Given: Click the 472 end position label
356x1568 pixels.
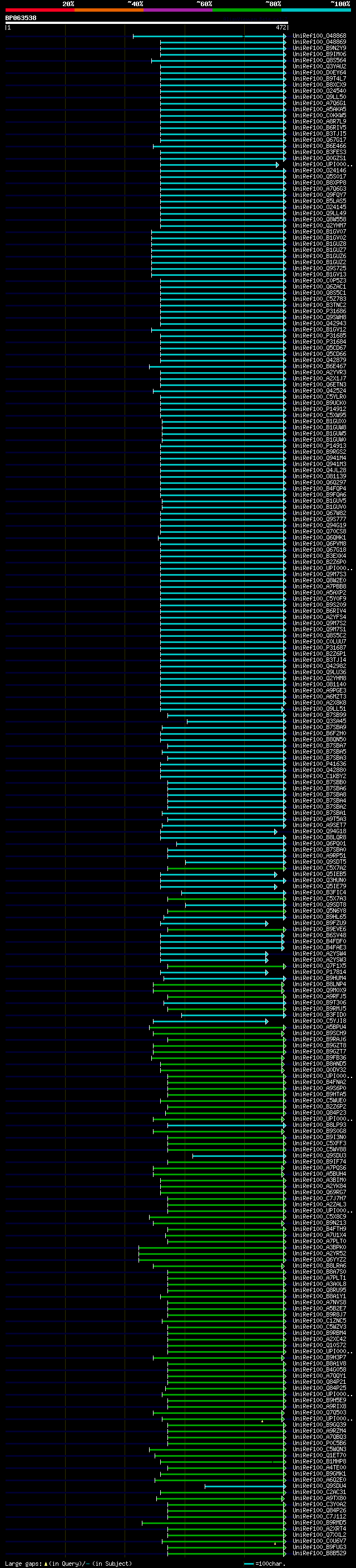Looking at the screenshot, I should point(280,27).
